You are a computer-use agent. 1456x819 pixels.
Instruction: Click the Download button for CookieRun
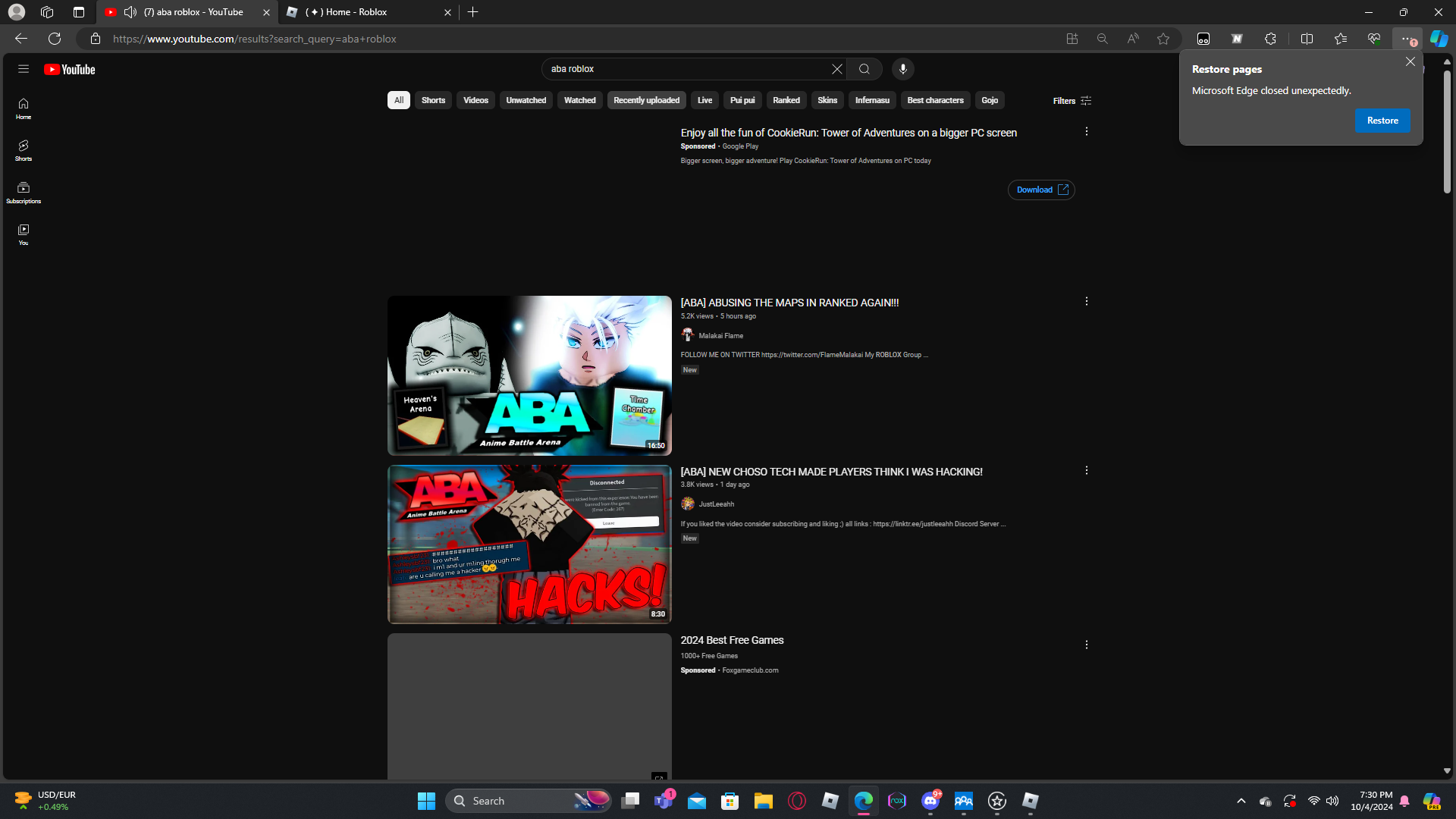click(x=1042, y=190)
